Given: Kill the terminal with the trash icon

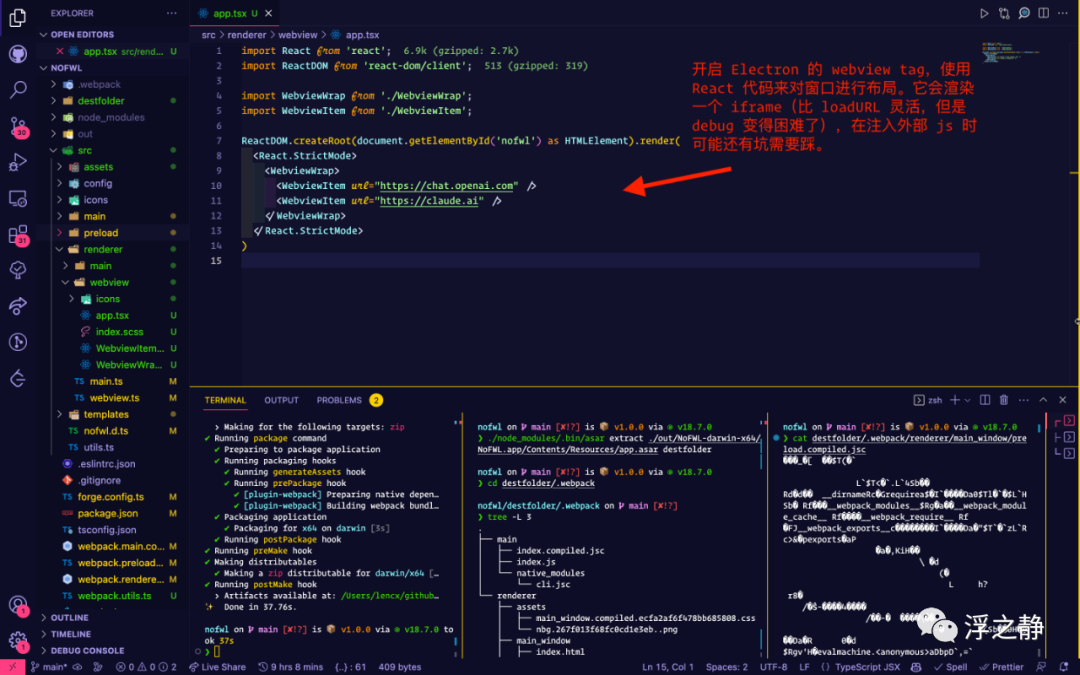Looking at the screenshot, I should tap(1004, 400).
